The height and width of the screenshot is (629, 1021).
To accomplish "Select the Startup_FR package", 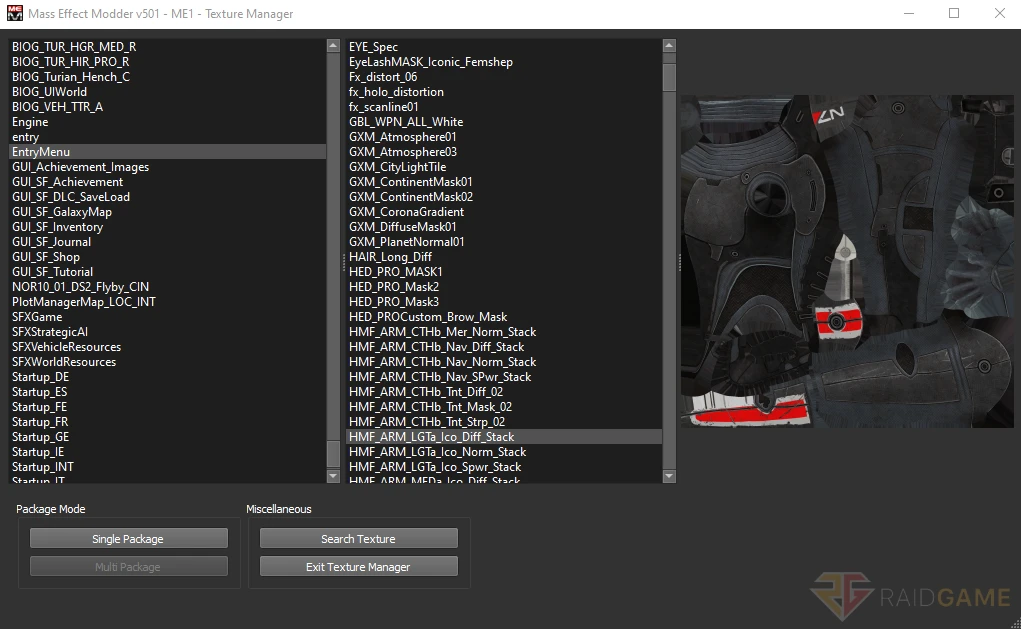I will pos(167,421).
